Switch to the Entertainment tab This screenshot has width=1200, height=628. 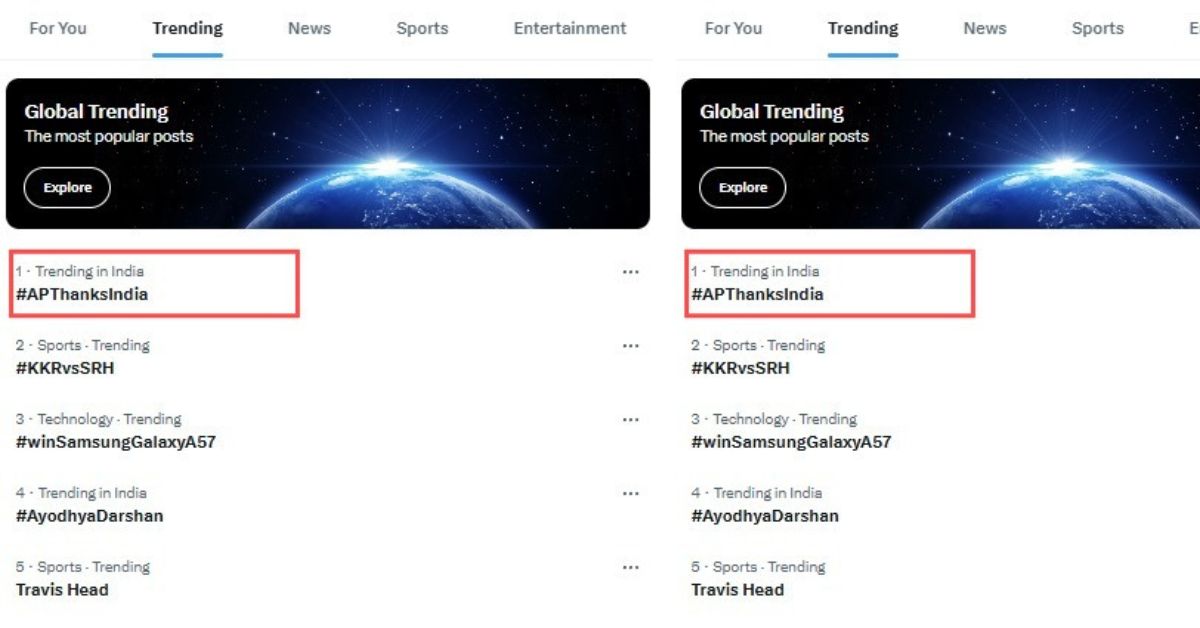pos(570,28)
